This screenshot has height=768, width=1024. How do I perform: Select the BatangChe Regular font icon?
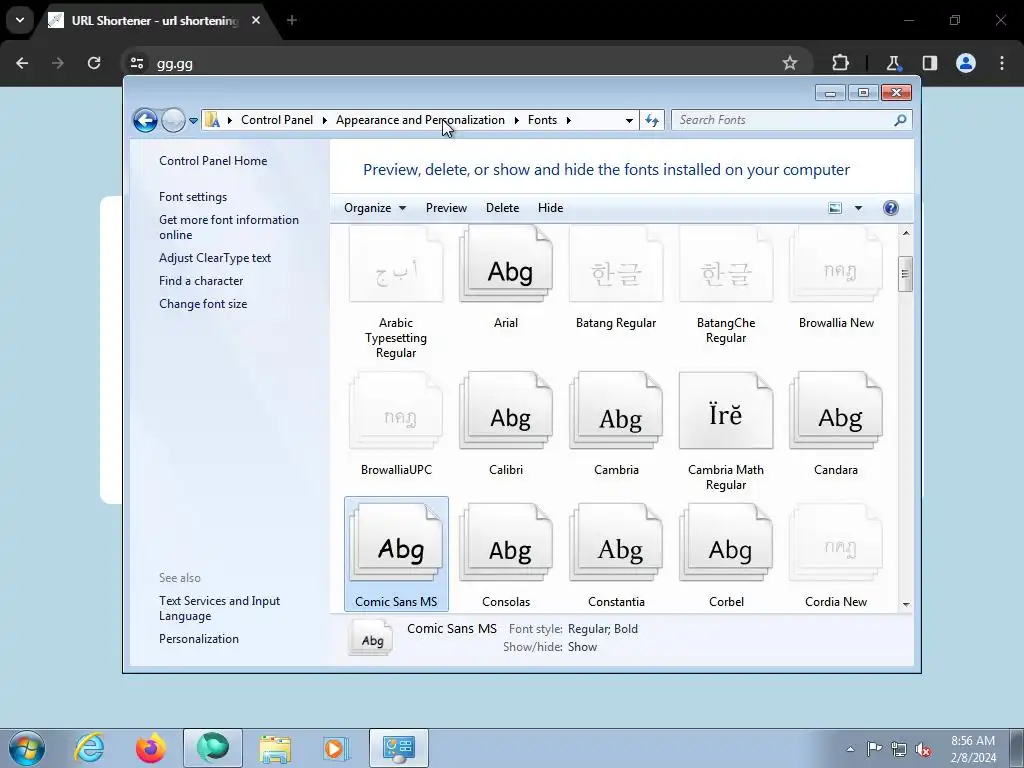click(726, 264)
